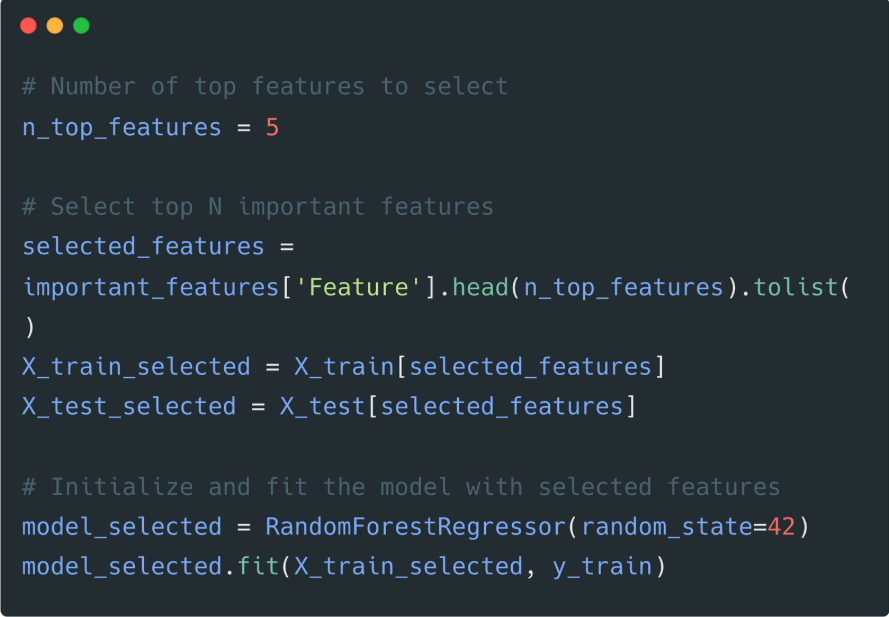Click the important_features identifier

151,287
